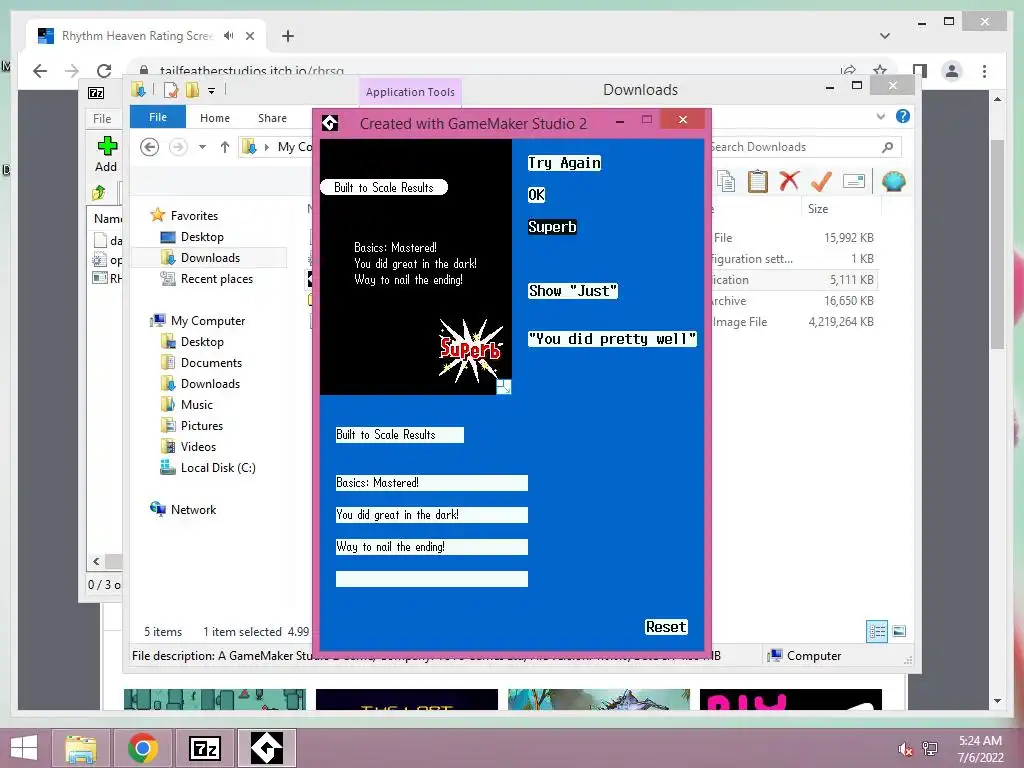Switch to the Home ribbon tab

(215, 118)
